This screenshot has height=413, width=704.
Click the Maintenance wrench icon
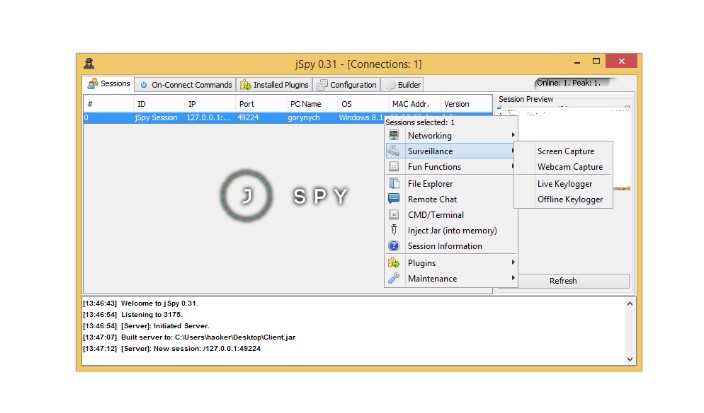point(394,278)
